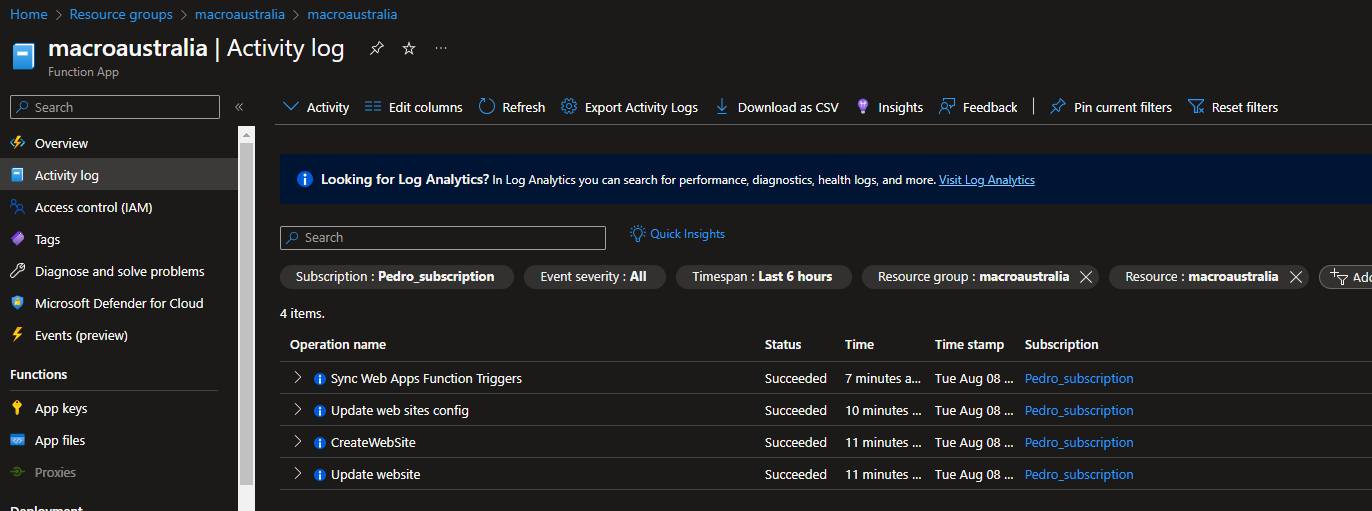Open Overview in the sidebar
1372x511 pixels.
(x=119, y=143)
